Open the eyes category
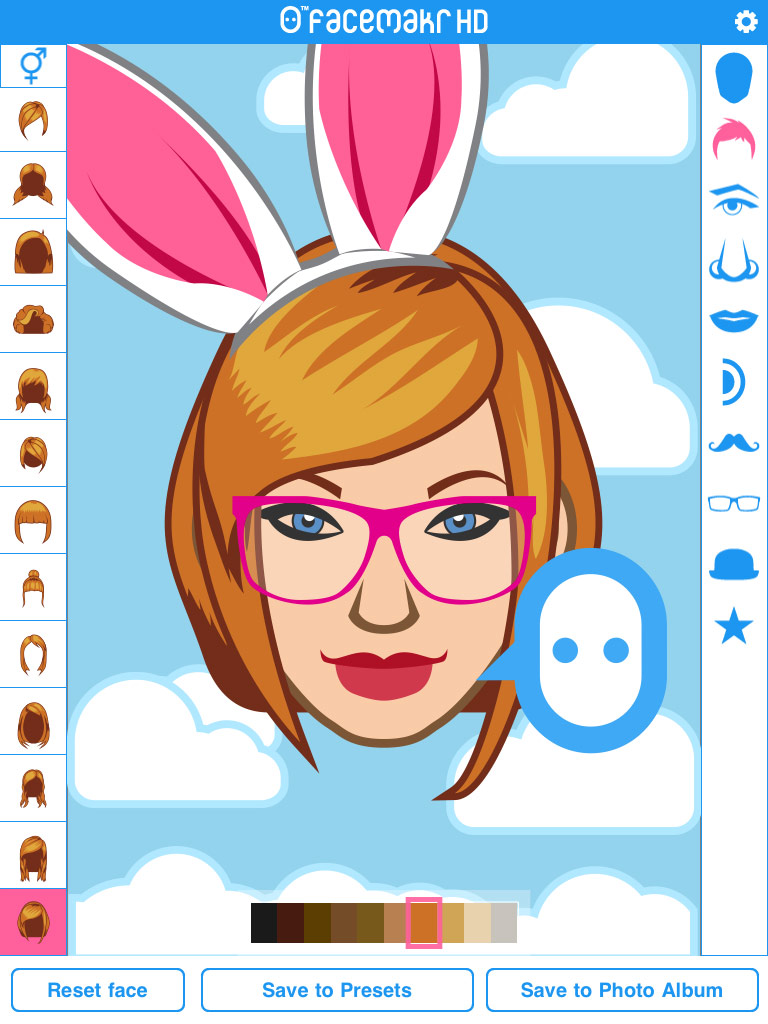Screen dimensions: 768x1024 click(x=733, y=200)
